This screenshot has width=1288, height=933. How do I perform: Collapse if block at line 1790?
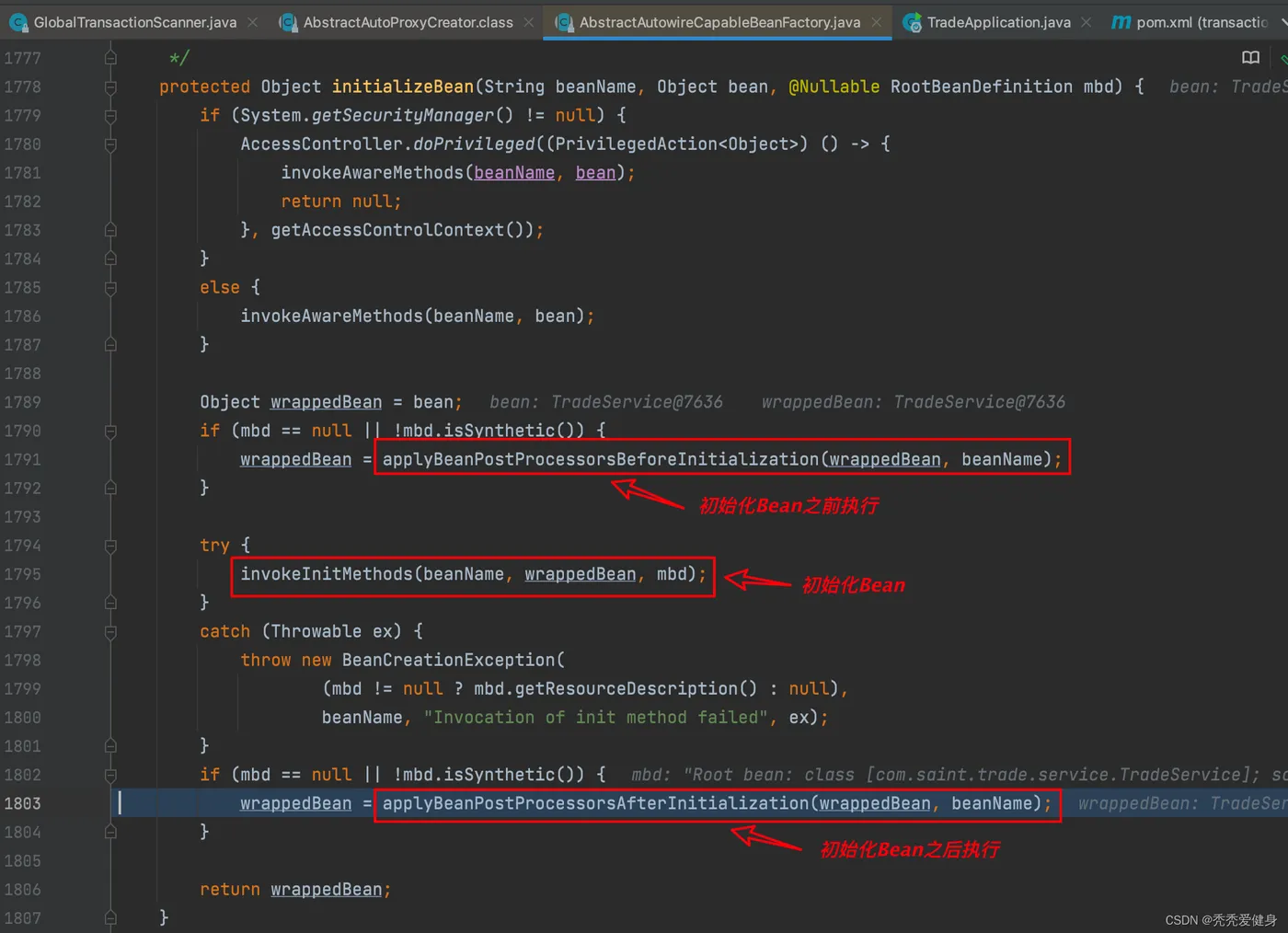110,431
